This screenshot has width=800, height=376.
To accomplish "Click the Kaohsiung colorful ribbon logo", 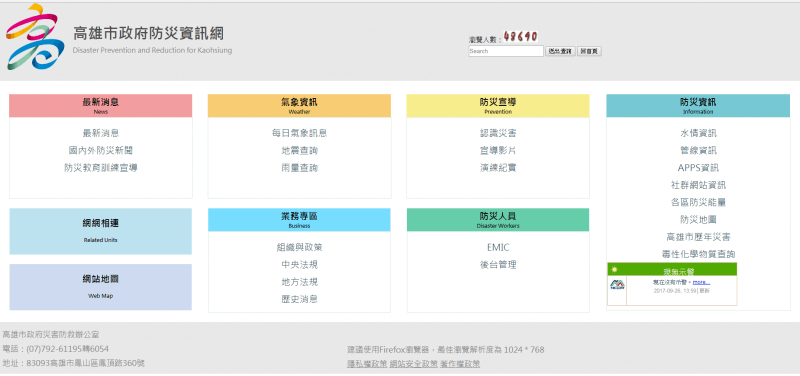I will tap(35, 37).
